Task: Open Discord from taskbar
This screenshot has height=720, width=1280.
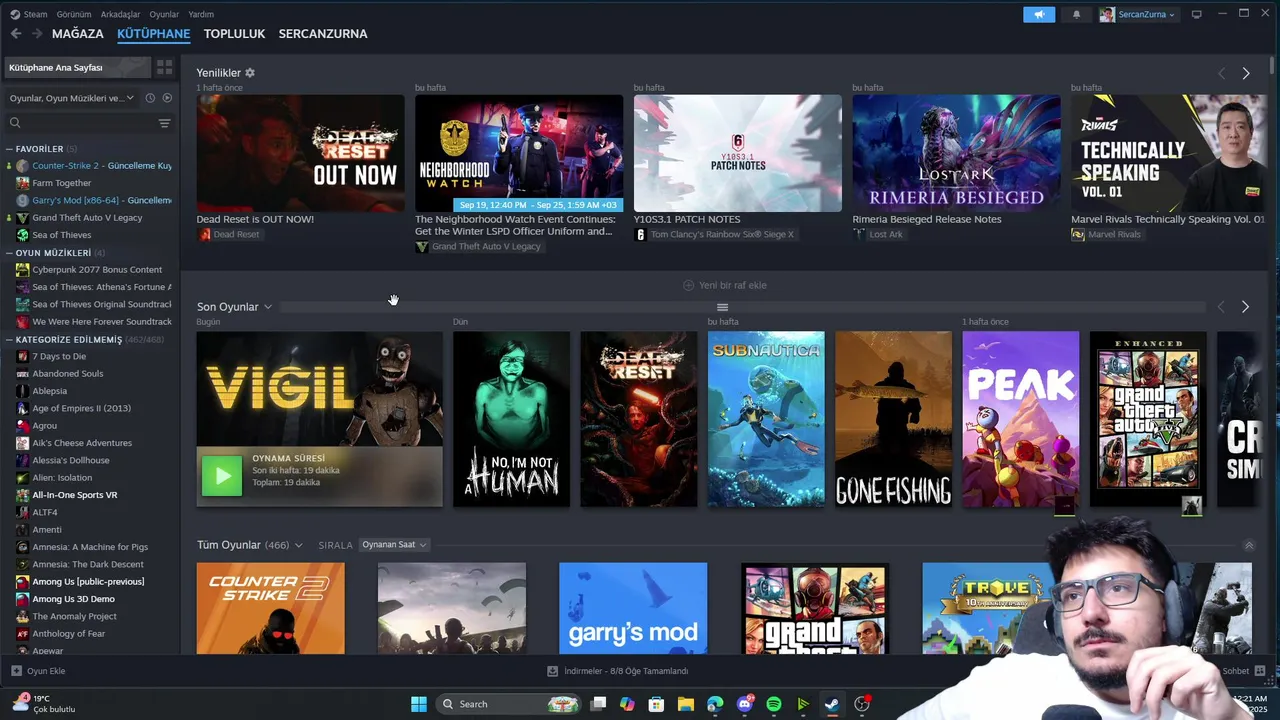Action: [x=745, y=704]
